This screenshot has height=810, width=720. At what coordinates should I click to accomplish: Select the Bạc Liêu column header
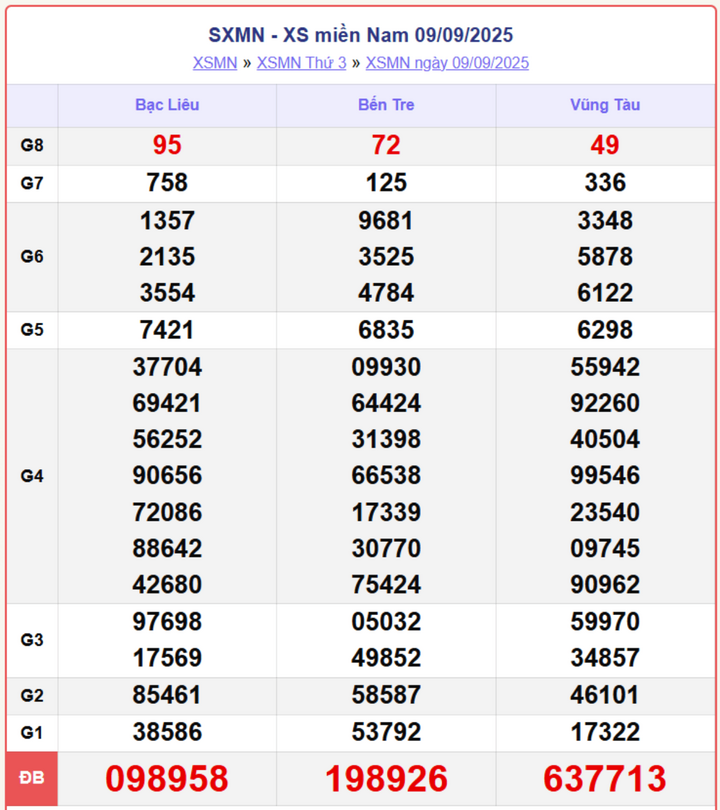[x=167, y=105]
